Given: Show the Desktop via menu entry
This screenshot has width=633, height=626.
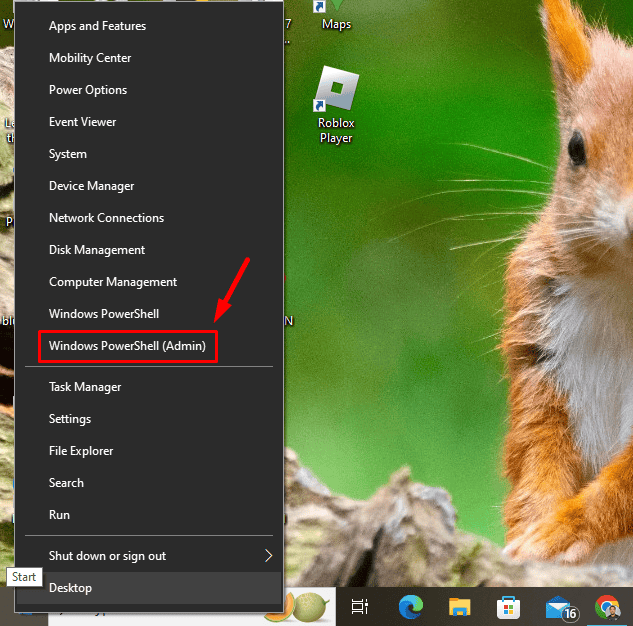Looking at the screenshot, I should [x=70, y=588].
